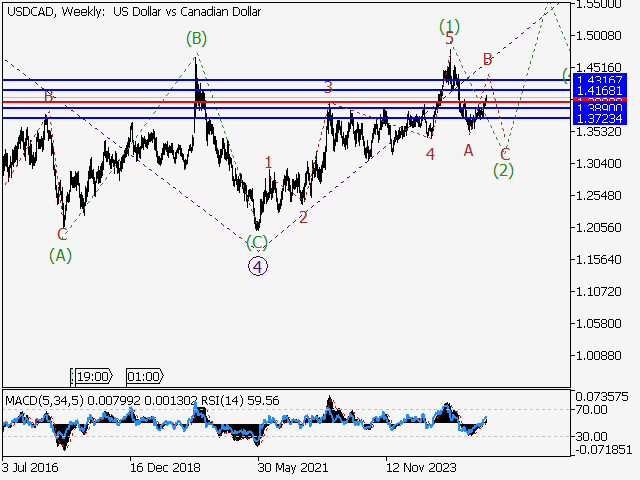640x480 pixels.
Task: Select the circled purple 4 wave marker
Action: point(258,266)
